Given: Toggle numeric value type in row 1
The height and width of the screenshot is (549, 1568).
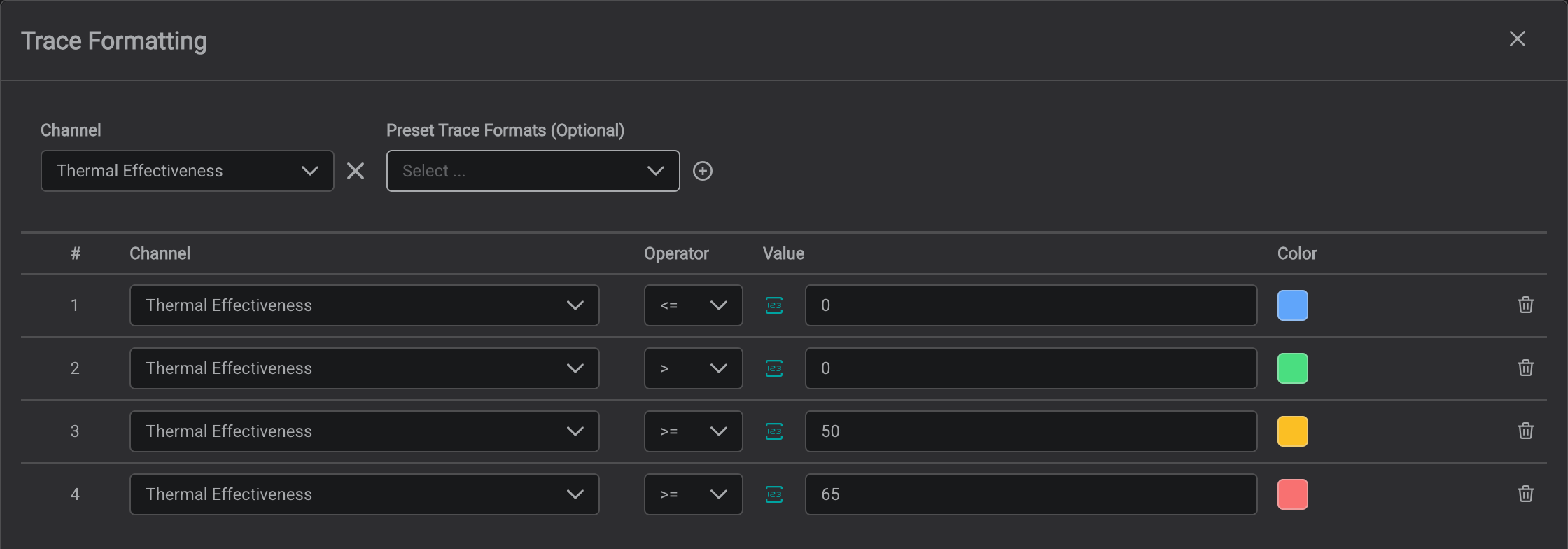Looking at the screenshot, I should click(x=774, y=305).
